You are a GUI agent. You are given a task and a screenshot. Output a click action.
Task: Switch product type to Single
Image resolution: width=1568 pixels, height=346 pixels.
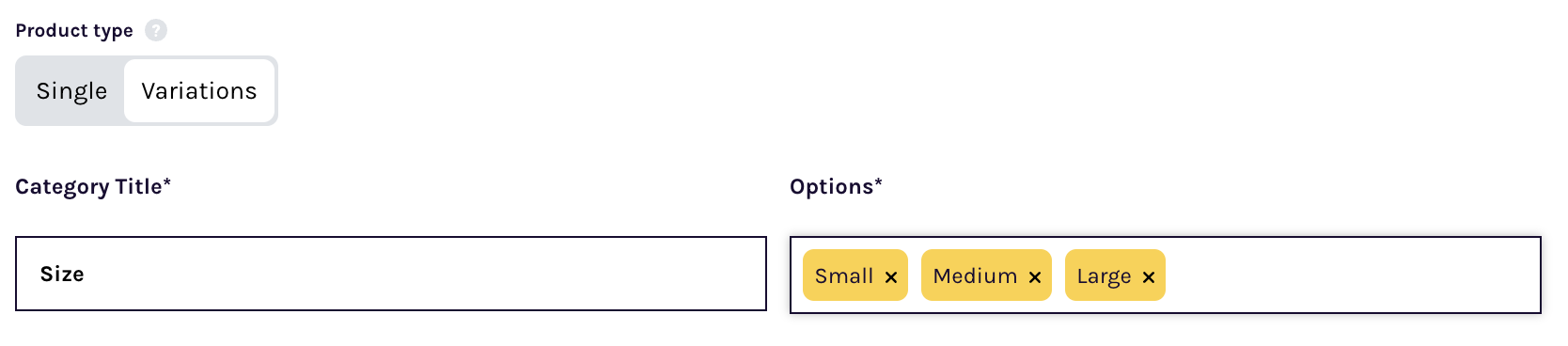coord(71,91)
